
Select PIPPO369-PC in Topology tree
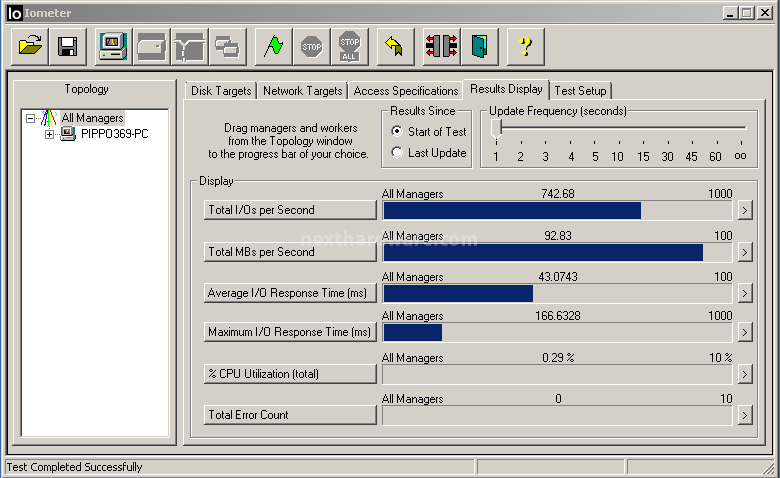(114, 134)
